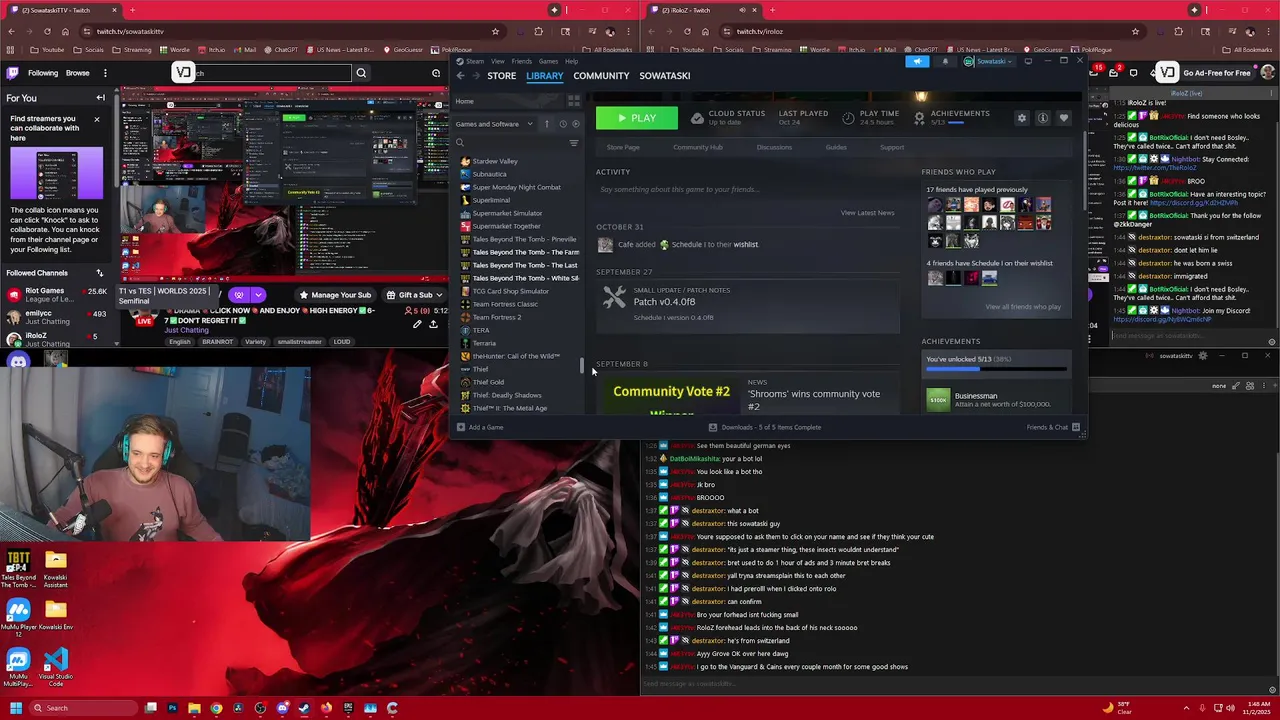Click View Latest News button
Viewport: 1280px width, 720px height.
click(x=867, y=213)
